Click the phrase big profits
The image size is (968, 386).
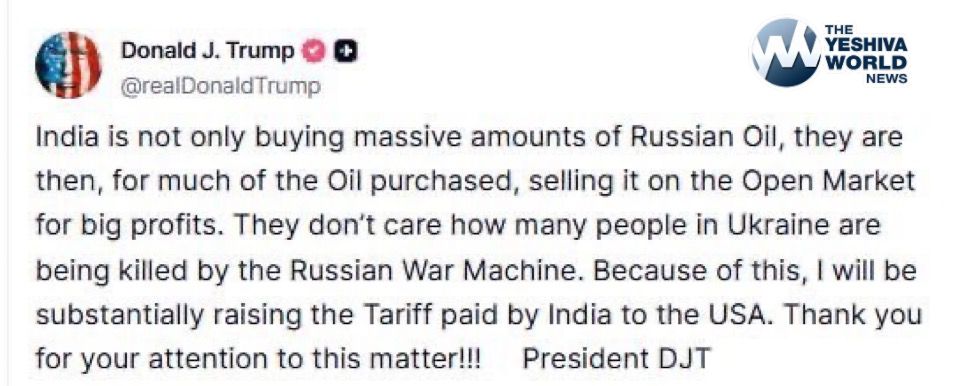point(152,224)
